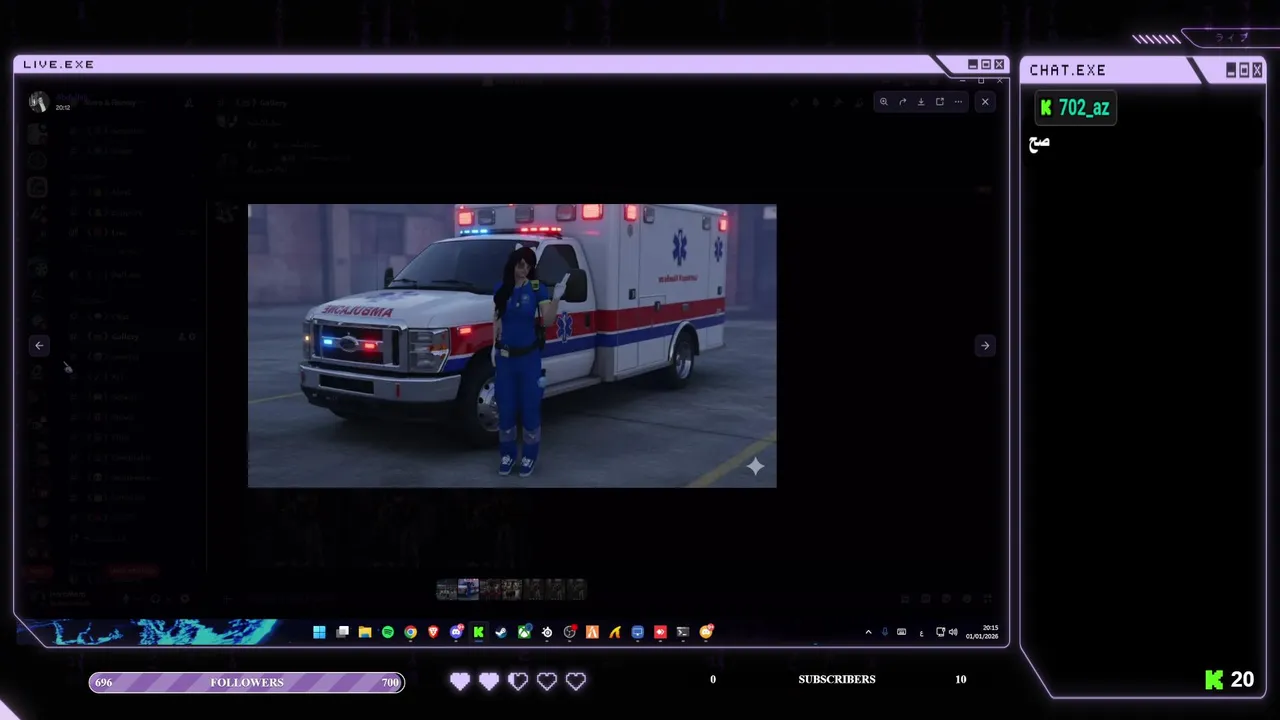The width and height of the screenshot is (1280, 720).
Task: Zoom the image with the magnifier icon
Action: coord(883,101)
